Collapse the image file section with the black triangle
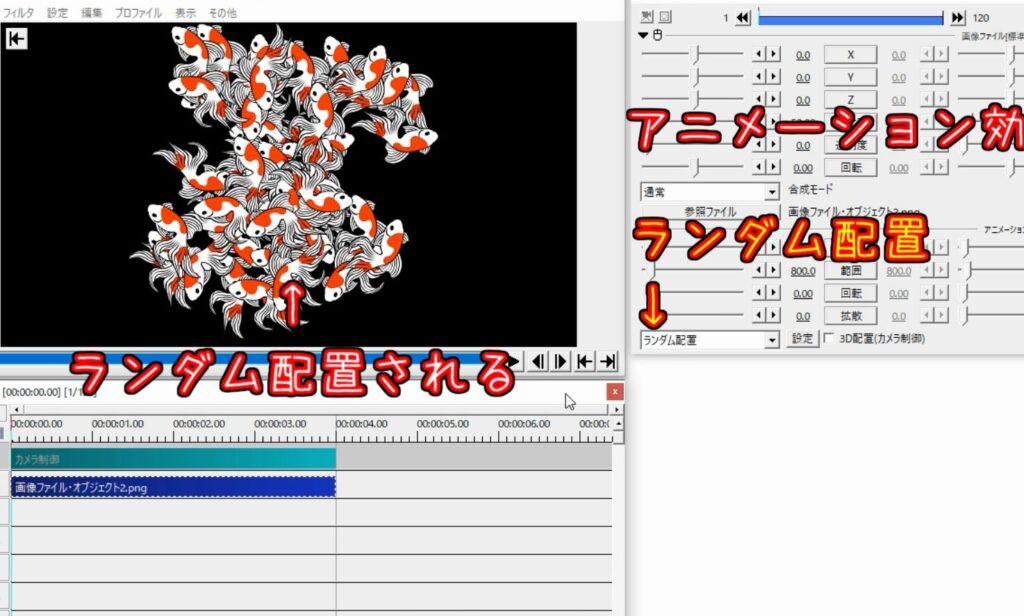 (644, 35)
